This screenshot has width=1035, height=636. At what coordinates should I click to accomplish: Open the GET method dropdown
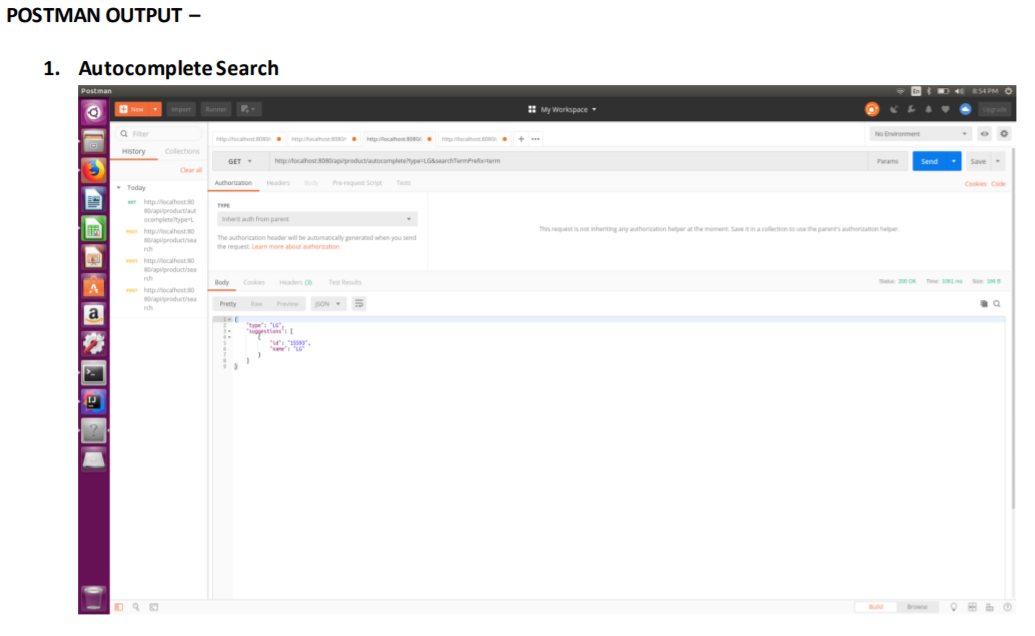click(x=240, y=162)
